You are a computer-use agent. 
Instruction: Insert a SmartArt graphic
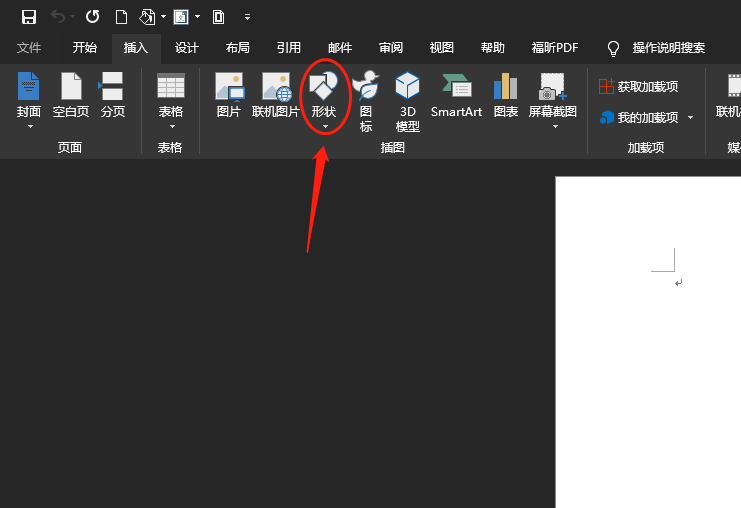456,95
